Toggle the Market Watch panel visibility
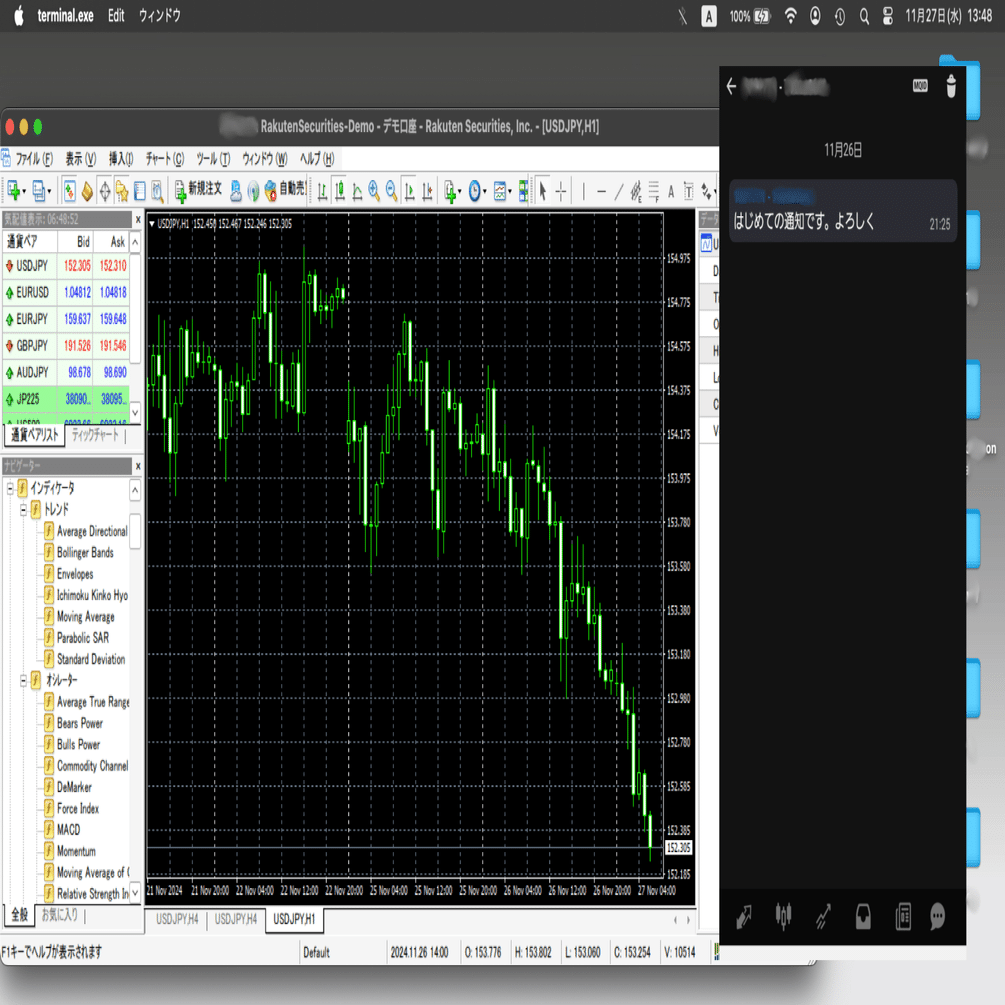 click(x=70, y=190)
